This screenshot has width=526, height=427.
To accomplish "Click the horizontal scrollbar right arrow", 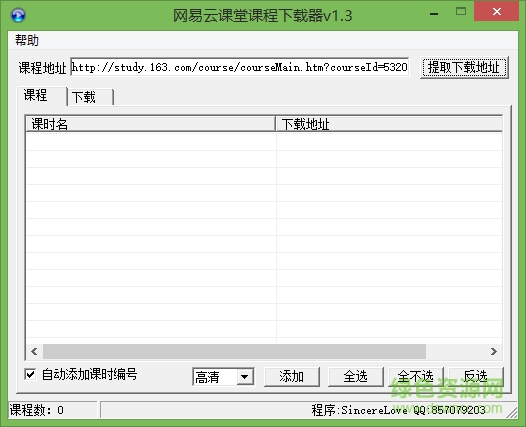I will pos(494,352).
